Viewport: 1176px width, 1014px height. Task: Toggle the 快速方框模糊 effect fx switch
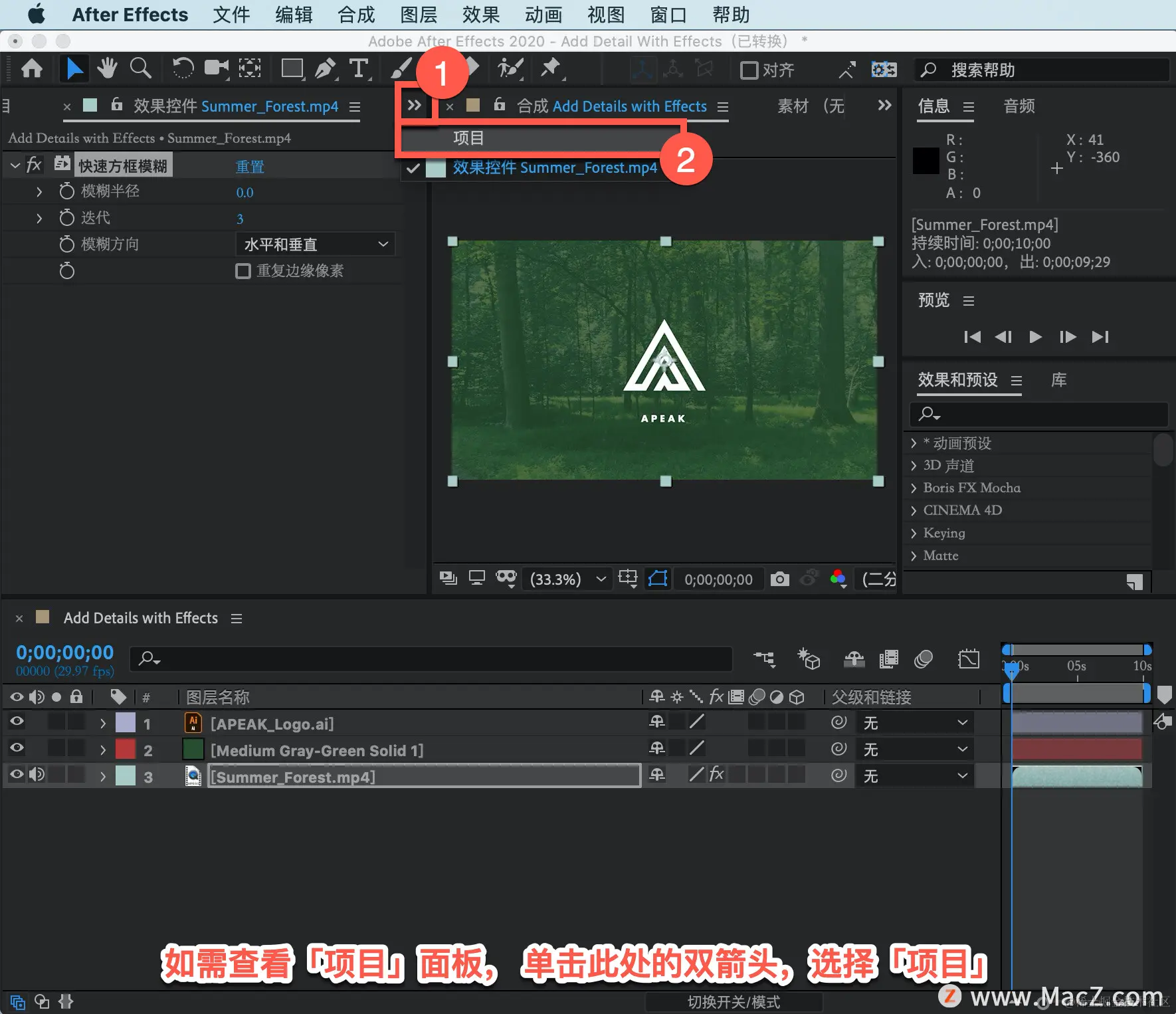pos(34,165)
